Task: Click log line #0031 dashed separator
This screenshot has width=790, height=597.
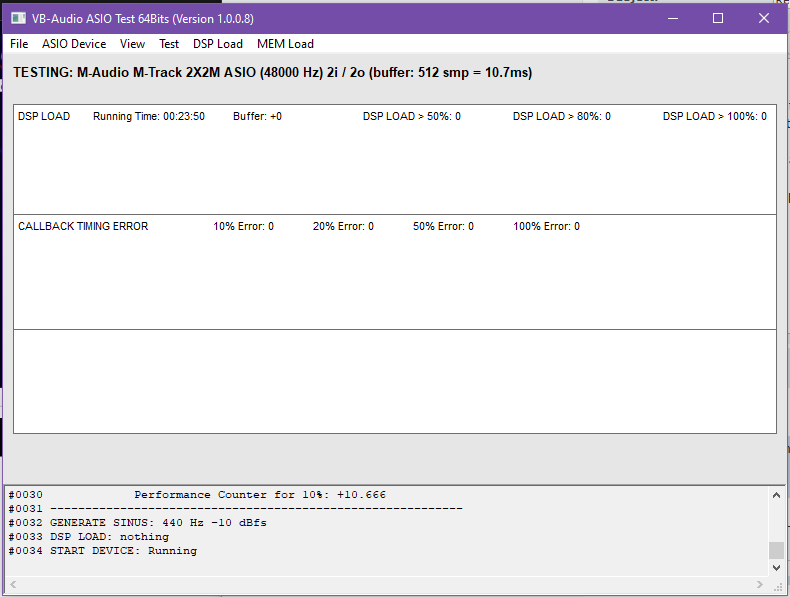Action: 235,509
